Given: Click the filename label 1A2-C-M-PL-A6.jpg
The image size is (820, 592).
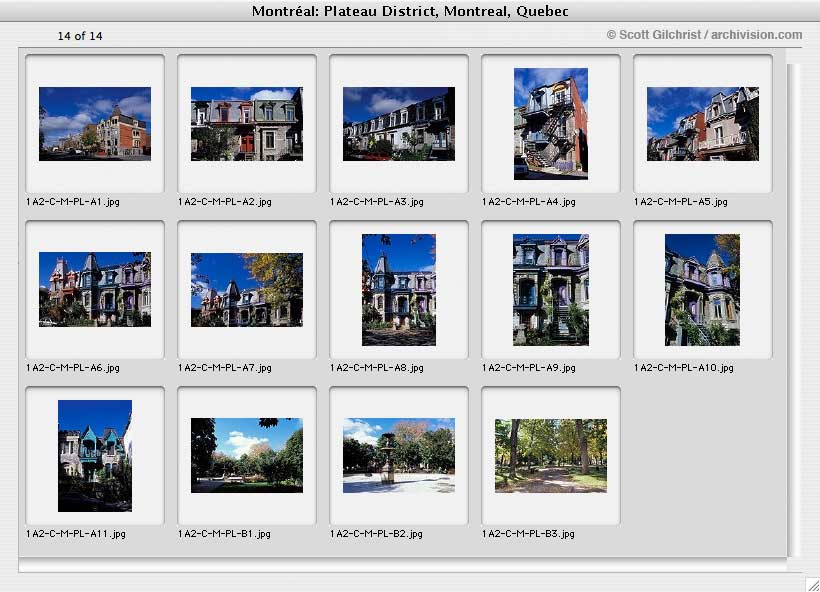Looking at the screenshot, I should click(x=73, y=368).
